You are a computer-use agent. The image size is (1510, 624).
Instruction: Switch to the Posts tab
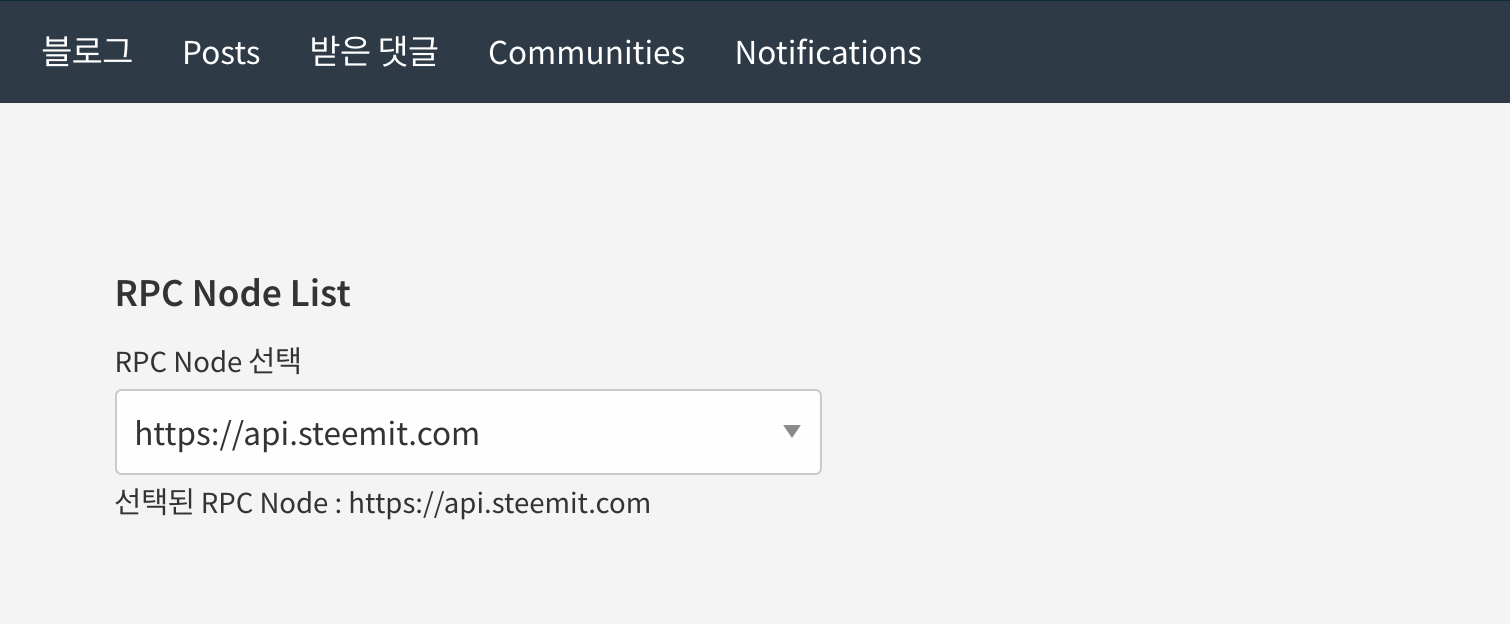(221, 52)
